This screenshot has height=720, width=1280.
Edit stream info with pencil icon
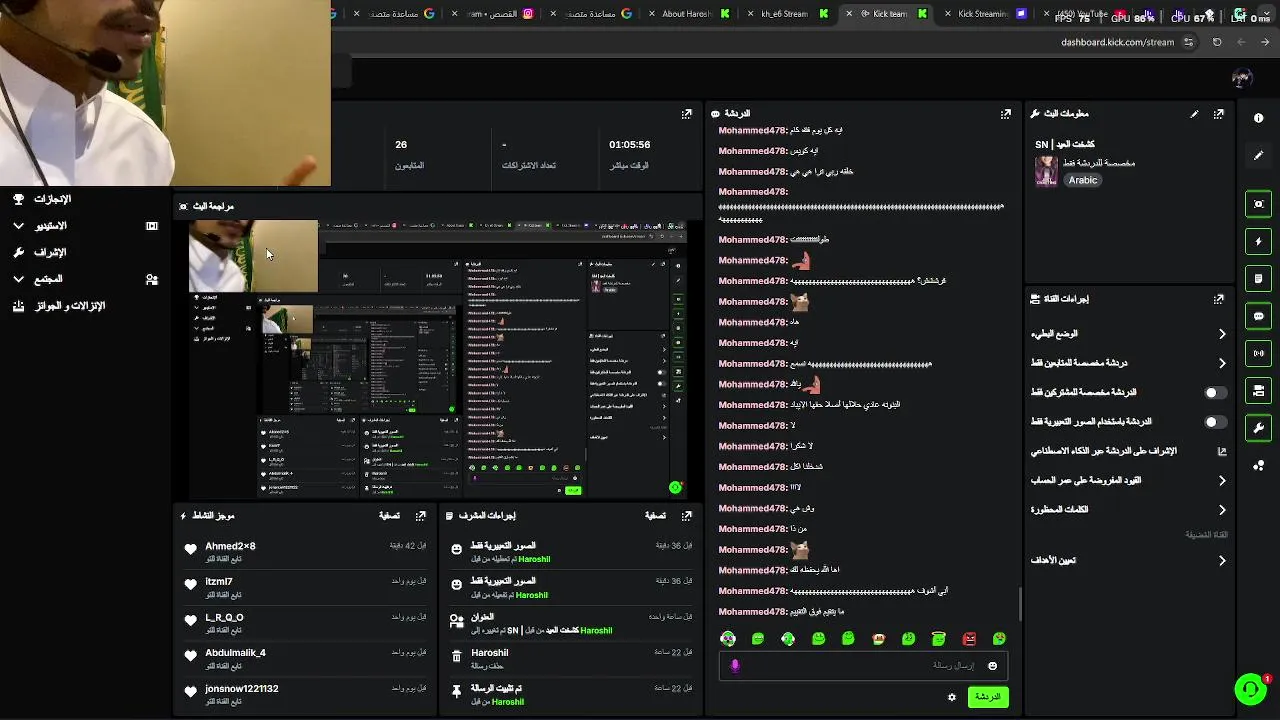click(x=1194, y=114)
